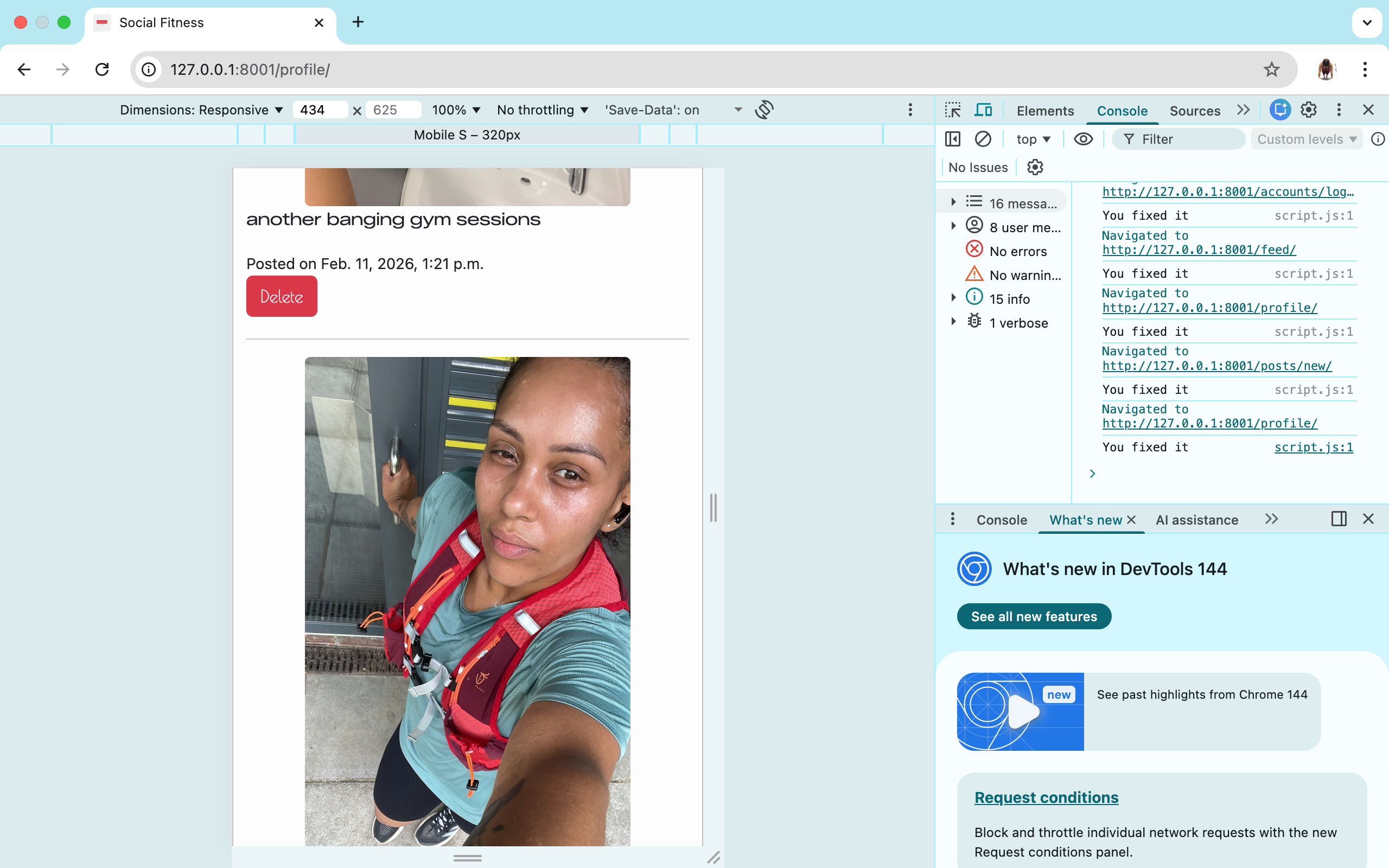
Task: Select the inspect element tool
Action: [x=953, y=110]
